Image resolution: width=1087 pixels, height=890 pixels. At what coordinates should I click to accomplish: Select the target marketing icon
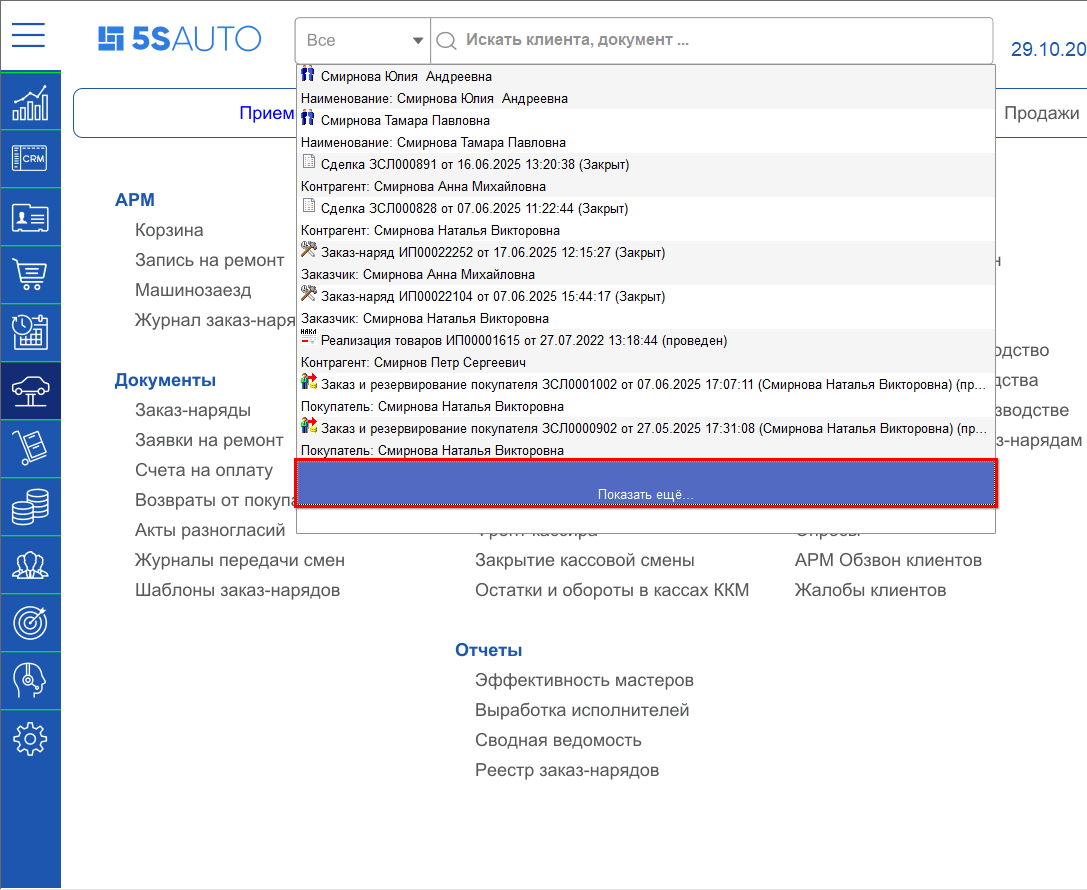30,623
